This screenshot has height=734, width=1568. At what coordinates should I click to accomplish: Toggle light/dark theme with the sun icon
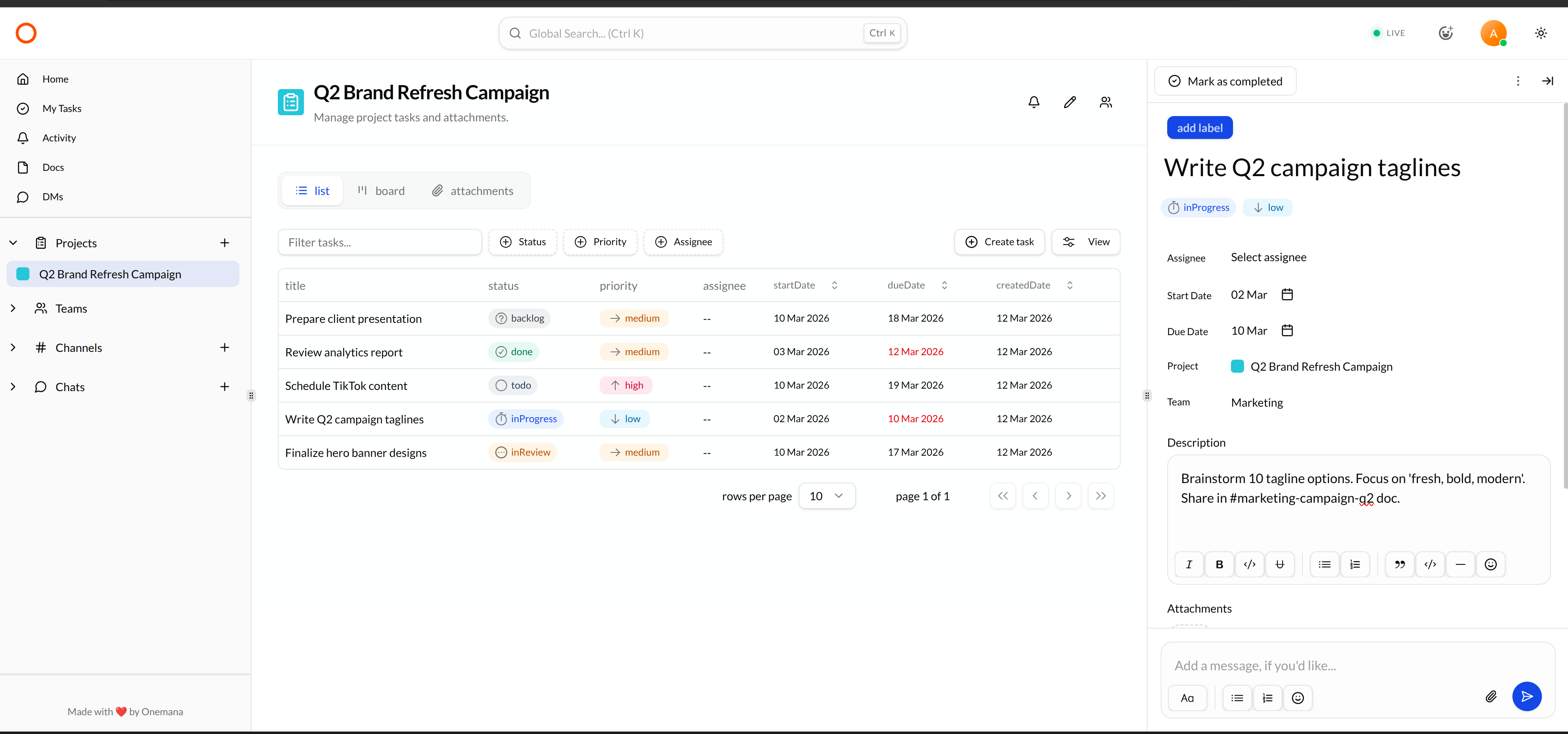(1541, 33)
